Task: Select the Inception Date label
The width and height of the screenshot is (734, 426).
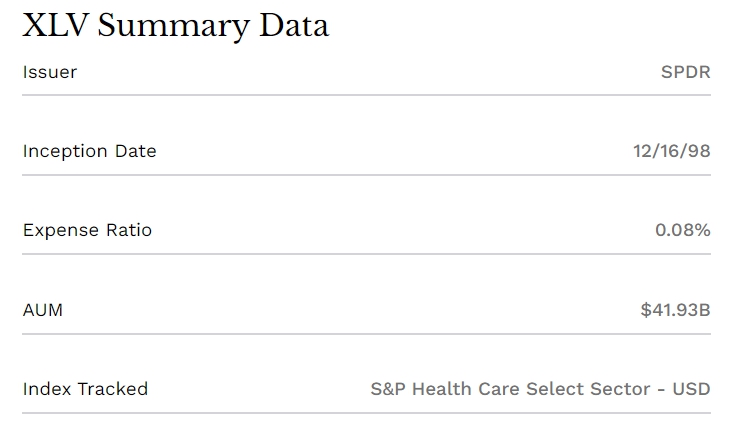Action: click(89, 151)
